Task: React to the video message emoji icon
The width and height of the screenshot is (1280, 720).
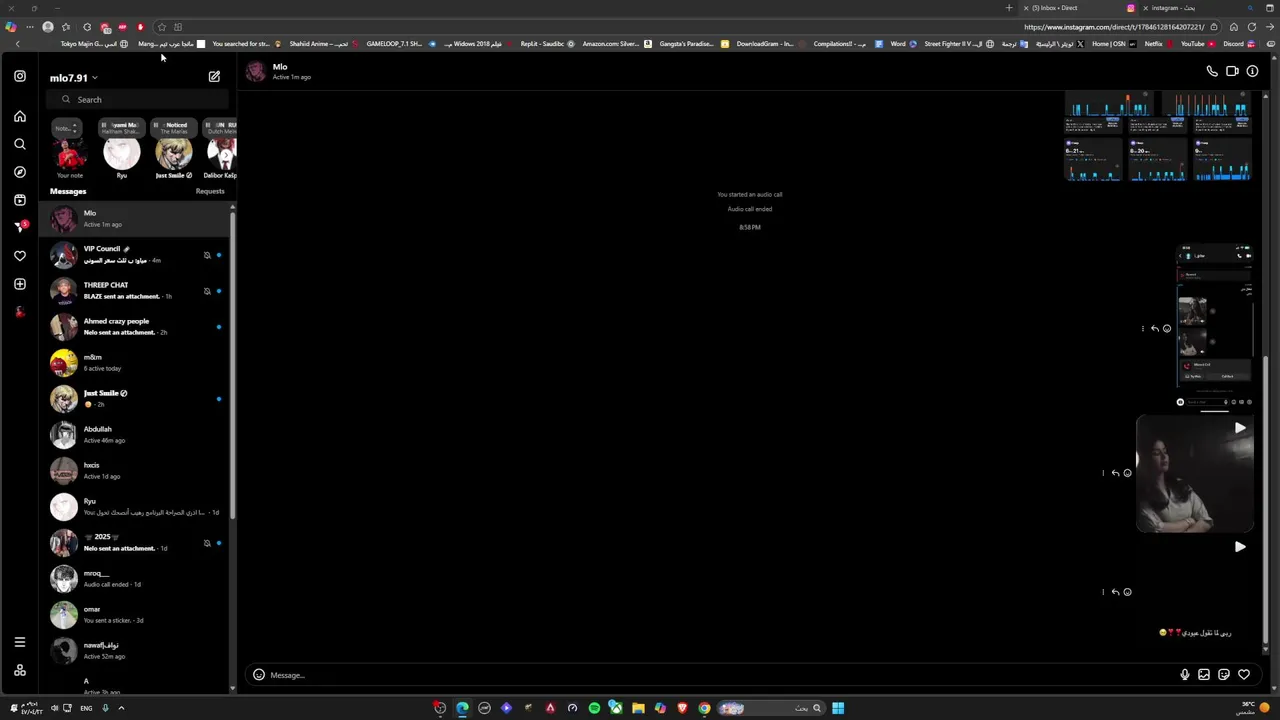Action: (x=1127, y=473)
